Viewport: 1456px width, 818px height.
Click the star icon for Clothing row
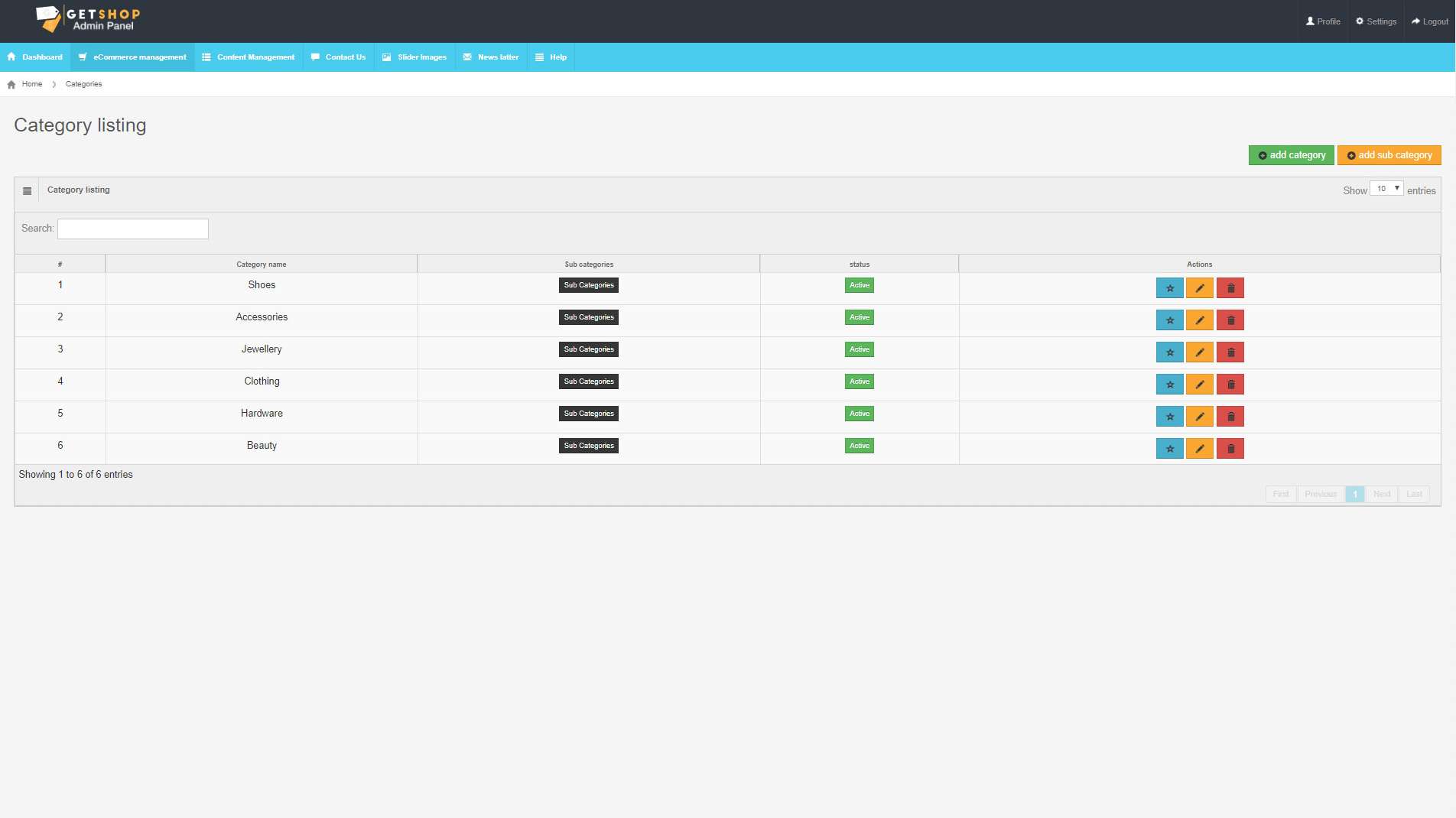coord(1169,385)
